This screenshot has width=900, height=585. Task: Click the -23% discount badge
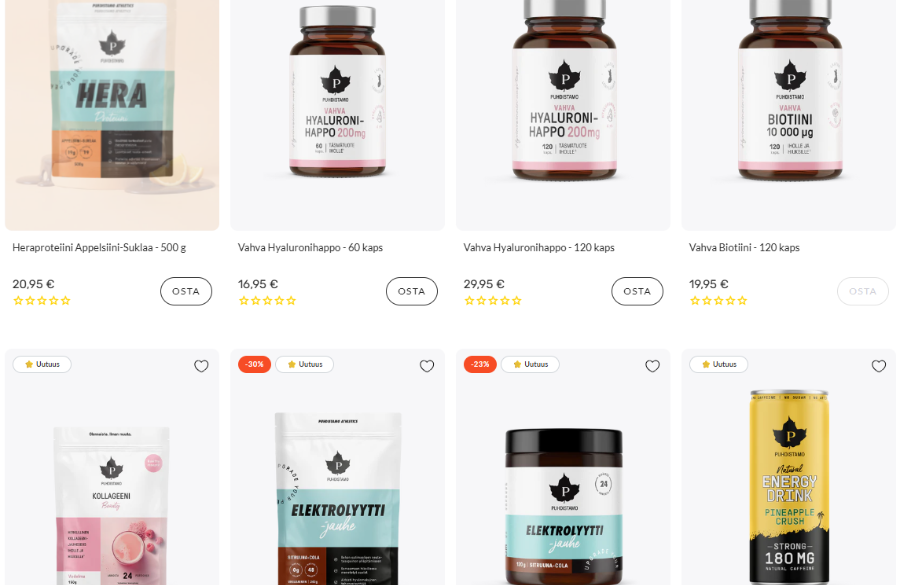pos(480,365)
